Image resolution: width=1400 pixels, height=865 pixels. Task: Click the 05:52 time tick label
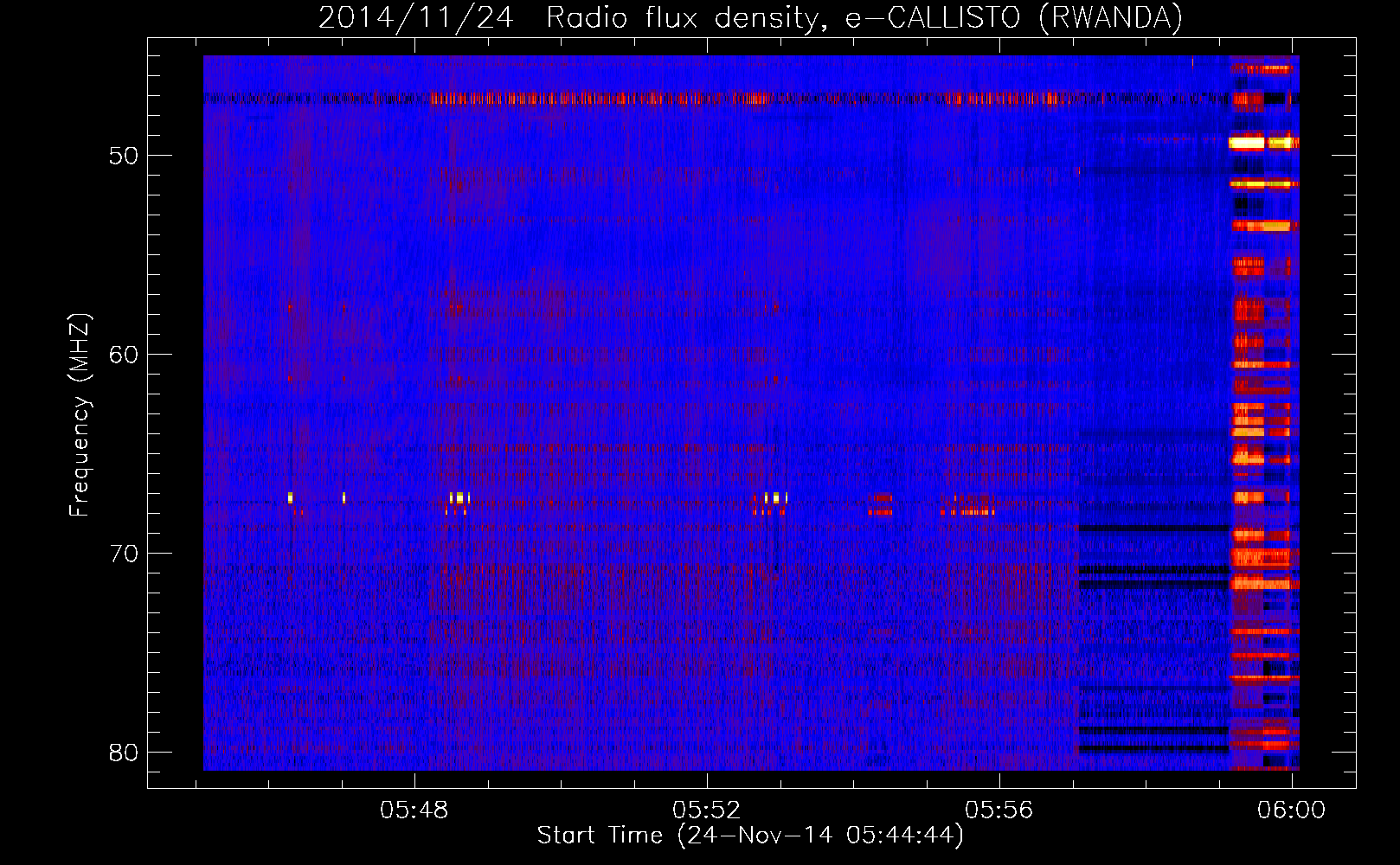coord(707,811)
